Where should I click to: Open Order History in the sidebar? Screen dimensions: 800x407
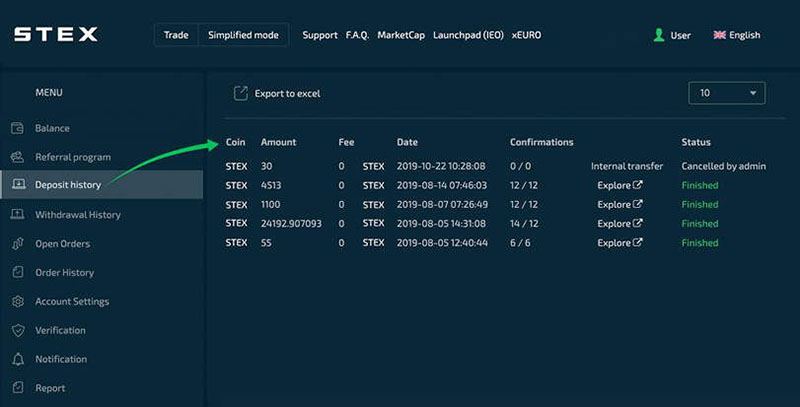(64, 273)
